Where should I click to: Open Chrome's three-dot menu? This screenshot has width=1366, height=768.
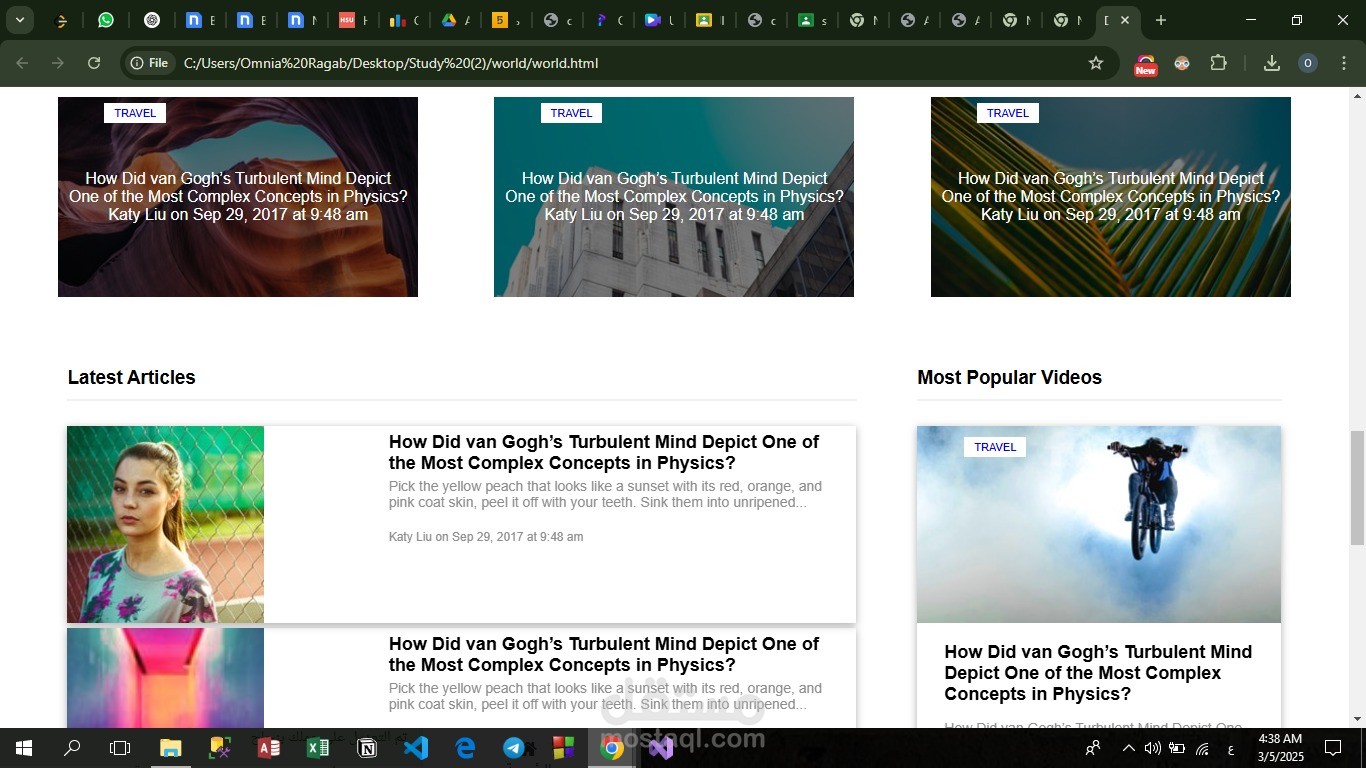point(1343,63)
